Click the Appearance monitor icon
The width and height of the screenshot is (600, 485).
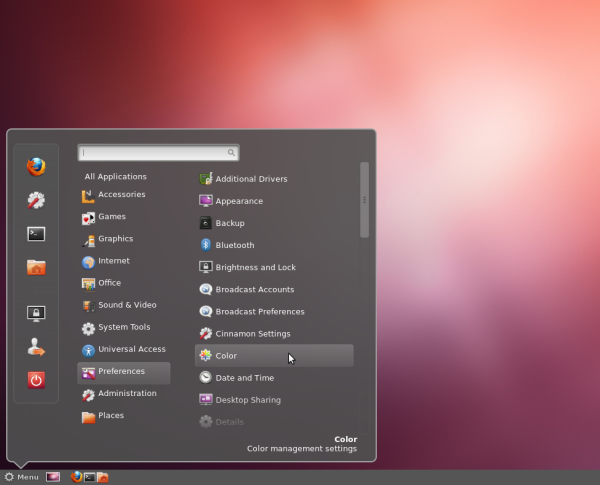[205, 201]
